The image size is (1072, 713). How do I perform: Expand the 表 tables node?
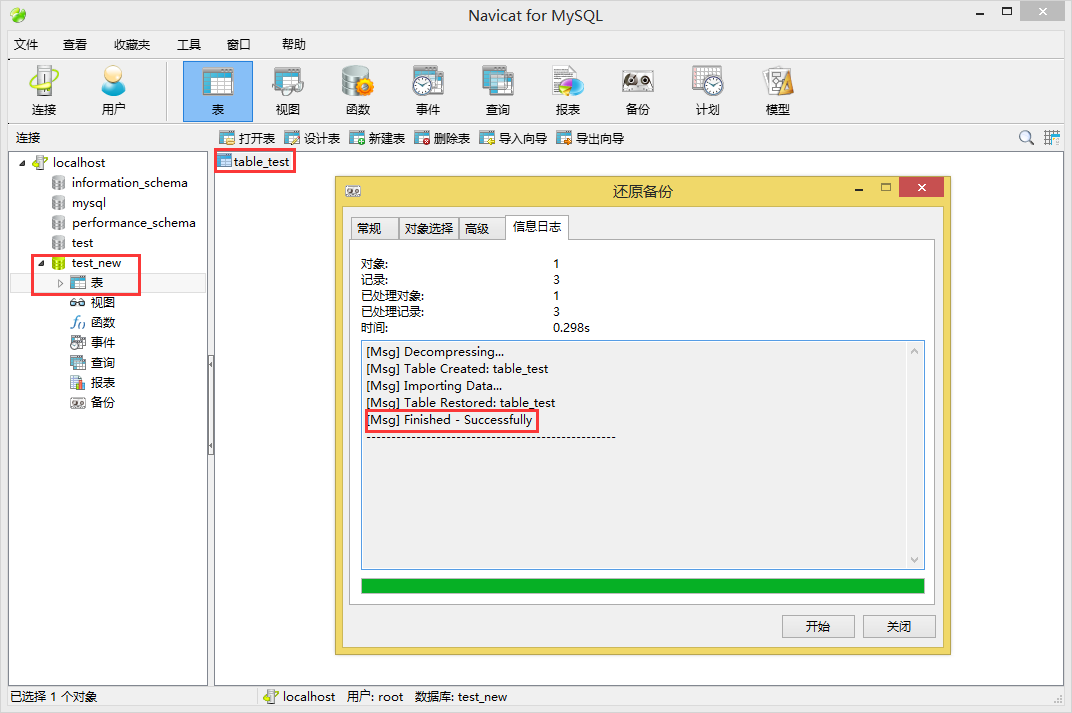pyautogui.click(x=60, y=283)
